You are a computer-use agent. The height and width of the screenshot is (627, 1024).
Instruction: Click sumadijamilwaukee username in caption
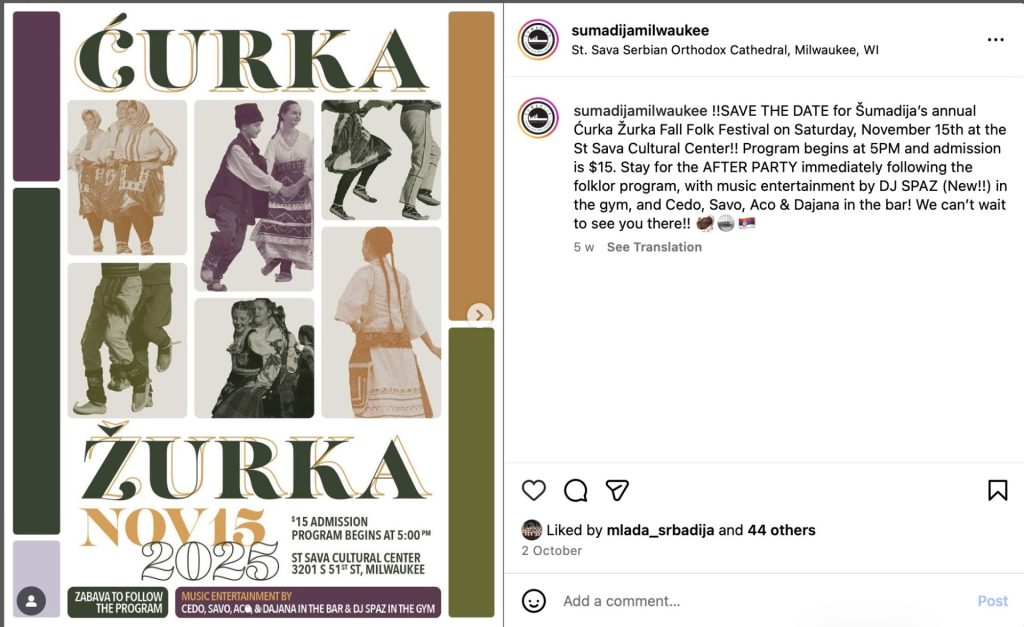(640, 111)
